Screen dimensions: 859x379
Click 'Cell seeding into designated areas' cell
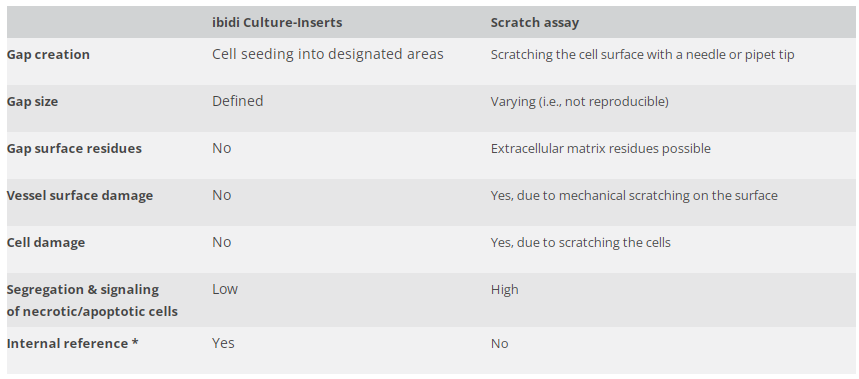coord(328,54)
